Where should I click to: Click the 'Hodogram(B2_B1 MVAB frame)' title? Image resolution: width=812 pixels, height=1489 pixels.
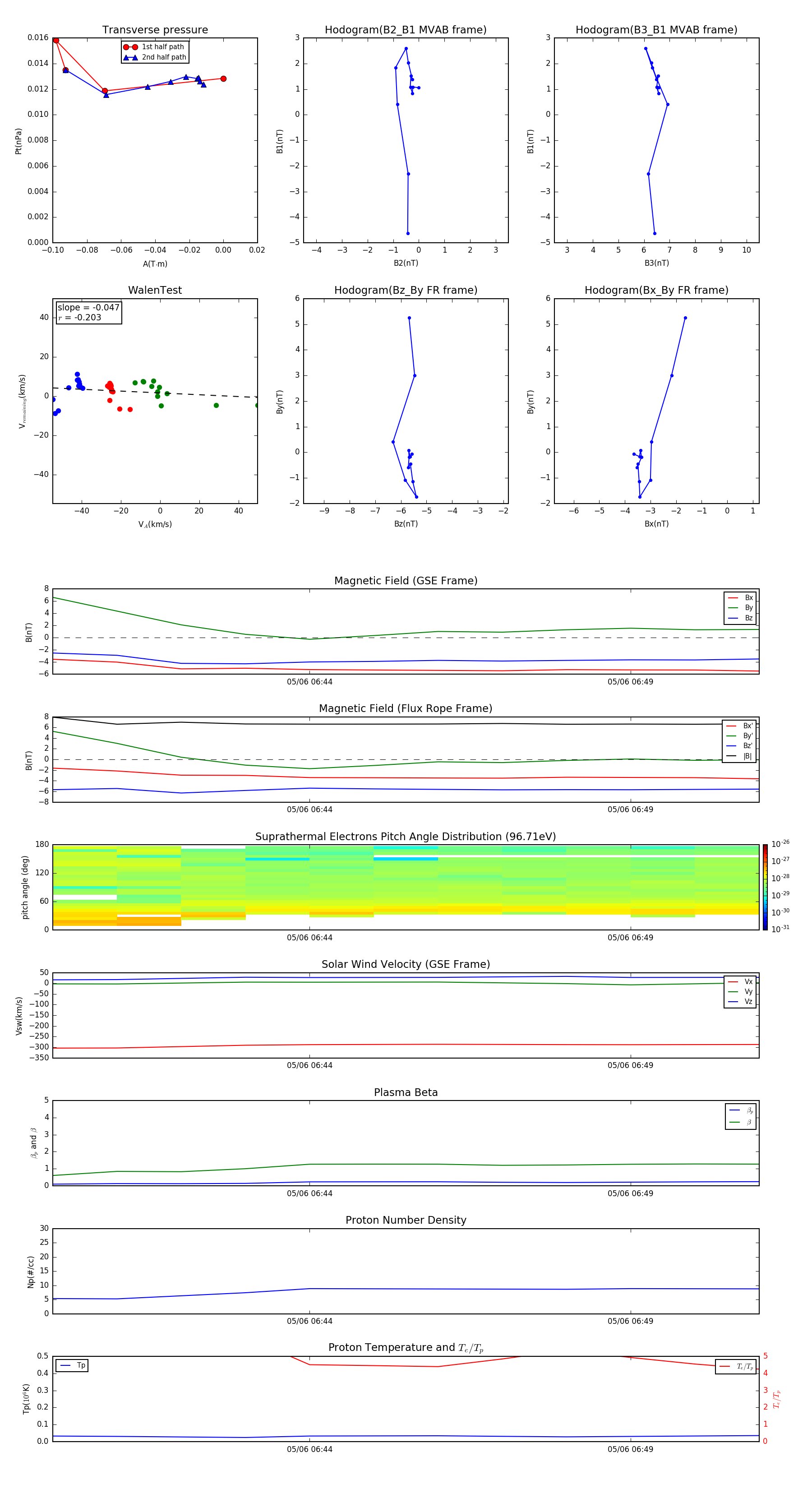tap(406, 30)
